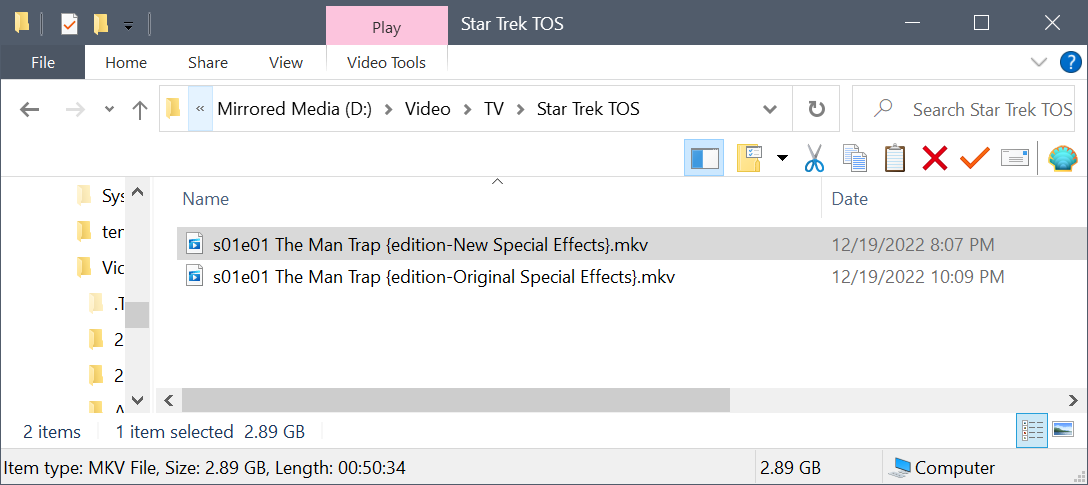Open the Video Tools tab
Image resolution: width=1088 pixels, height=485 pixels.
pyautogui.click(x=386, y=62)
